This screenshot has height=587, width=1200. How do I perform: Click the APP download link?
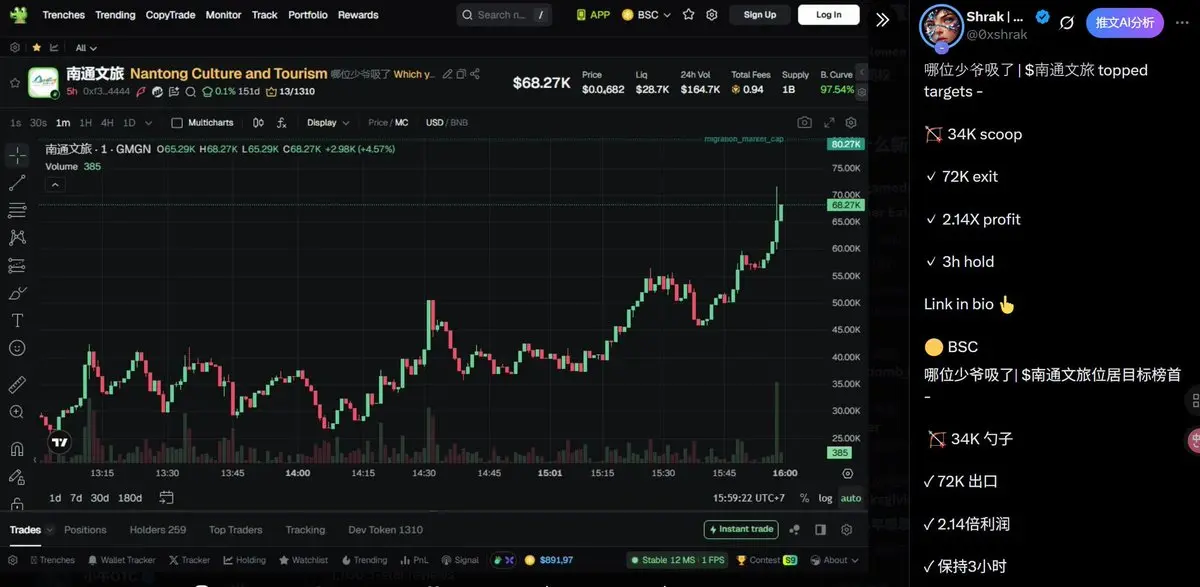pyautogui.click(x=593, y=15)
